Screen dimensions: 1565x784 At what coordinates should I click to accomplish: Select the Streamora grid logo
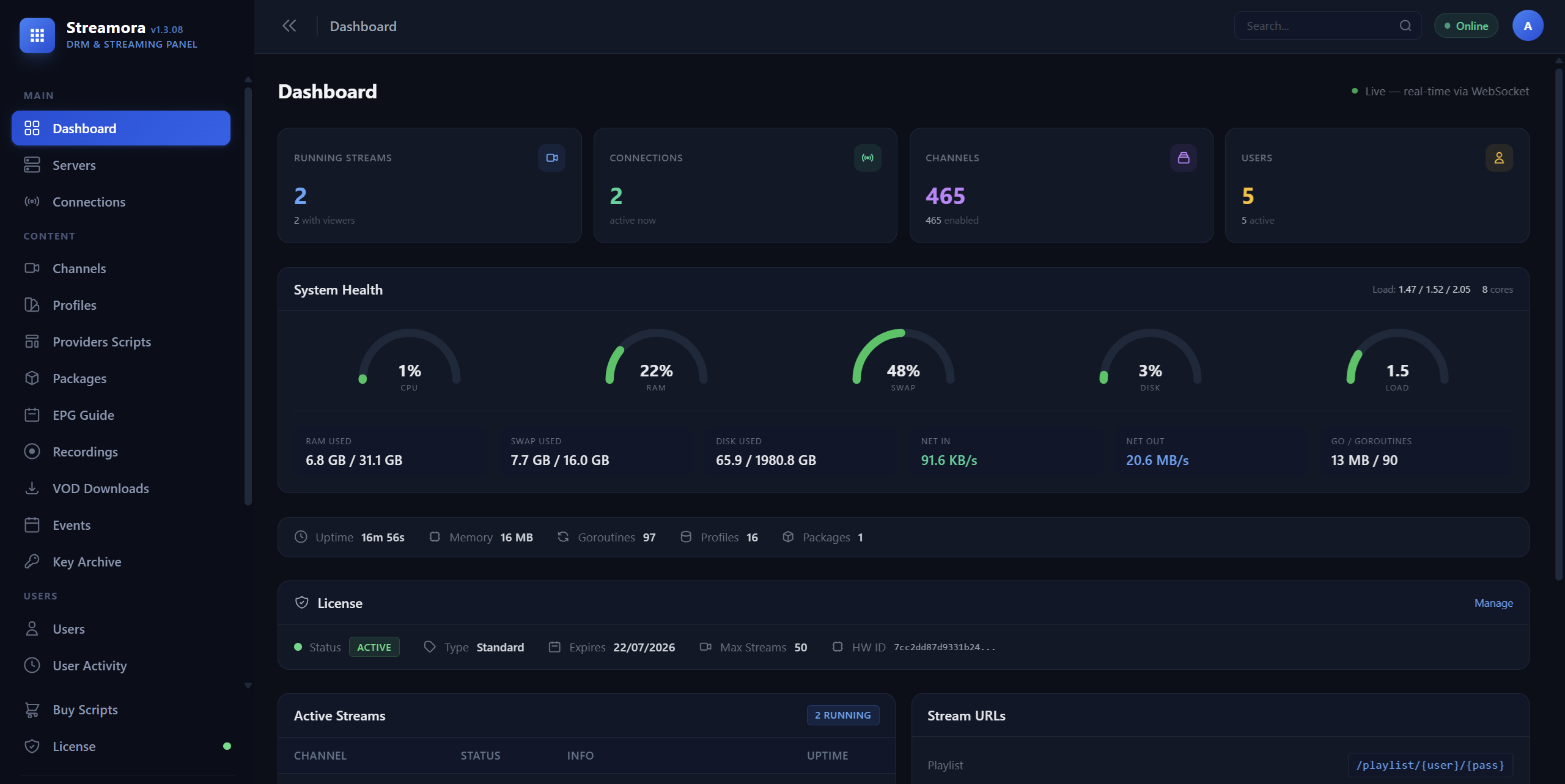pyautogui.click(x=37, y=35)
